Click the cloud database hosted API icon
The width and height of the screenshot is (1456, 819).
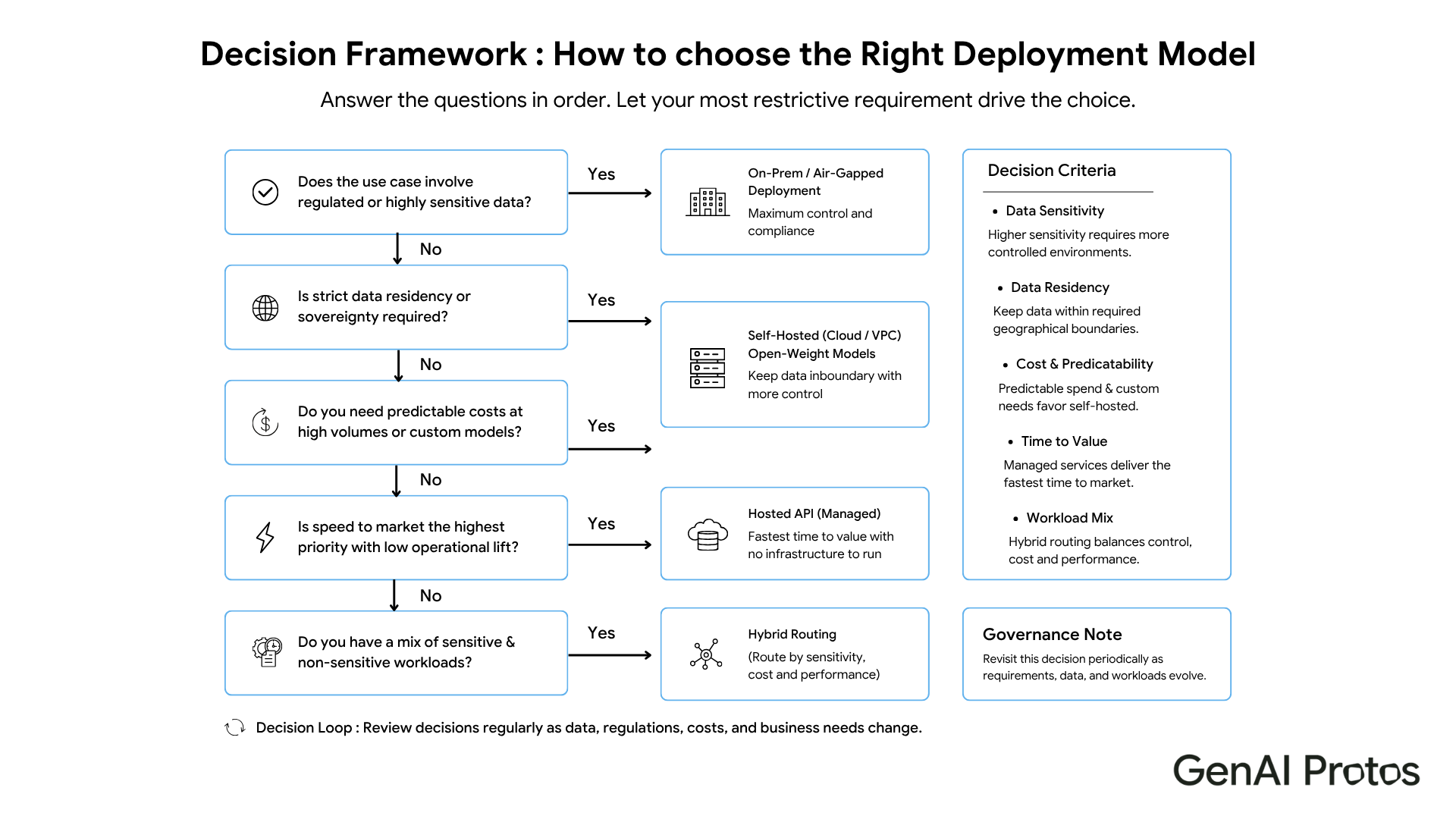pyautogui.click(x=708, y=535)
